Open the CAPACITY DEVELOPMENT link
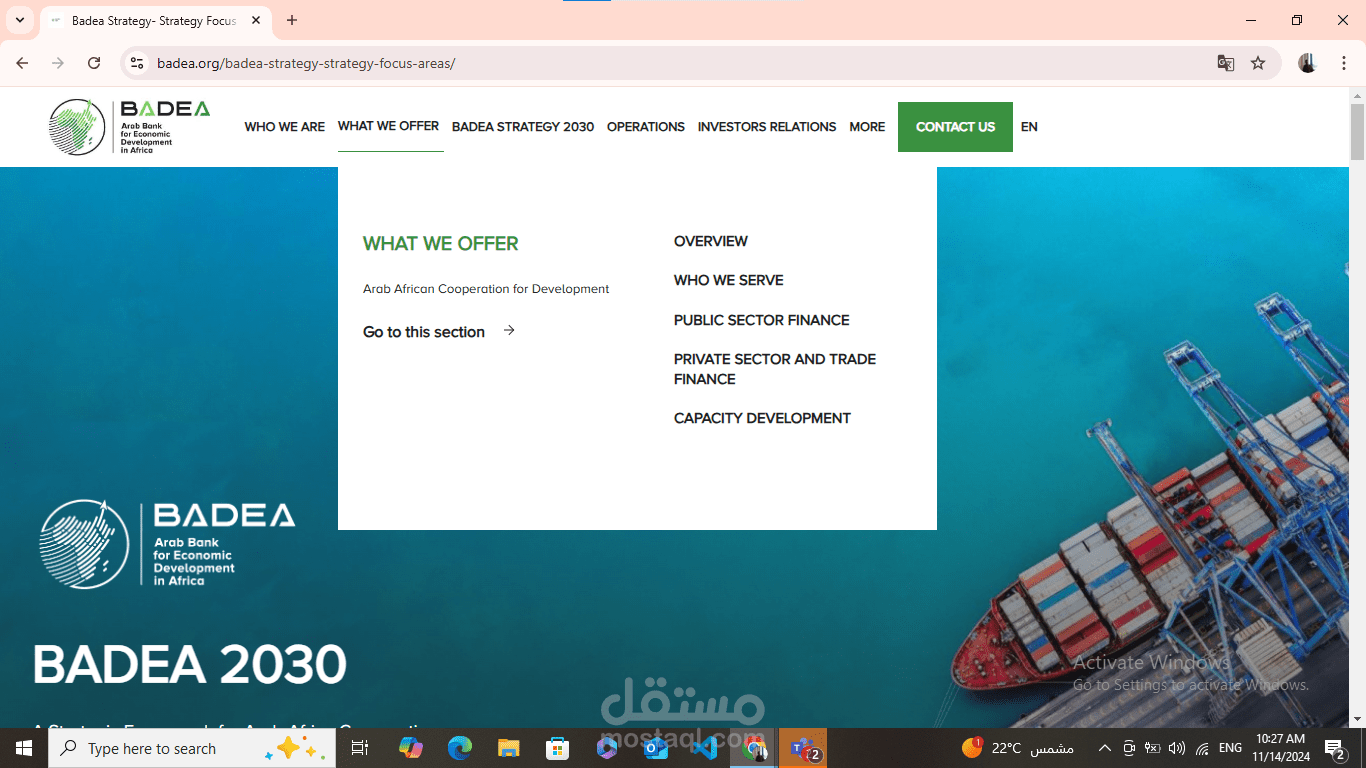This screenshot has width=1366, height=768. click(762, 418)
